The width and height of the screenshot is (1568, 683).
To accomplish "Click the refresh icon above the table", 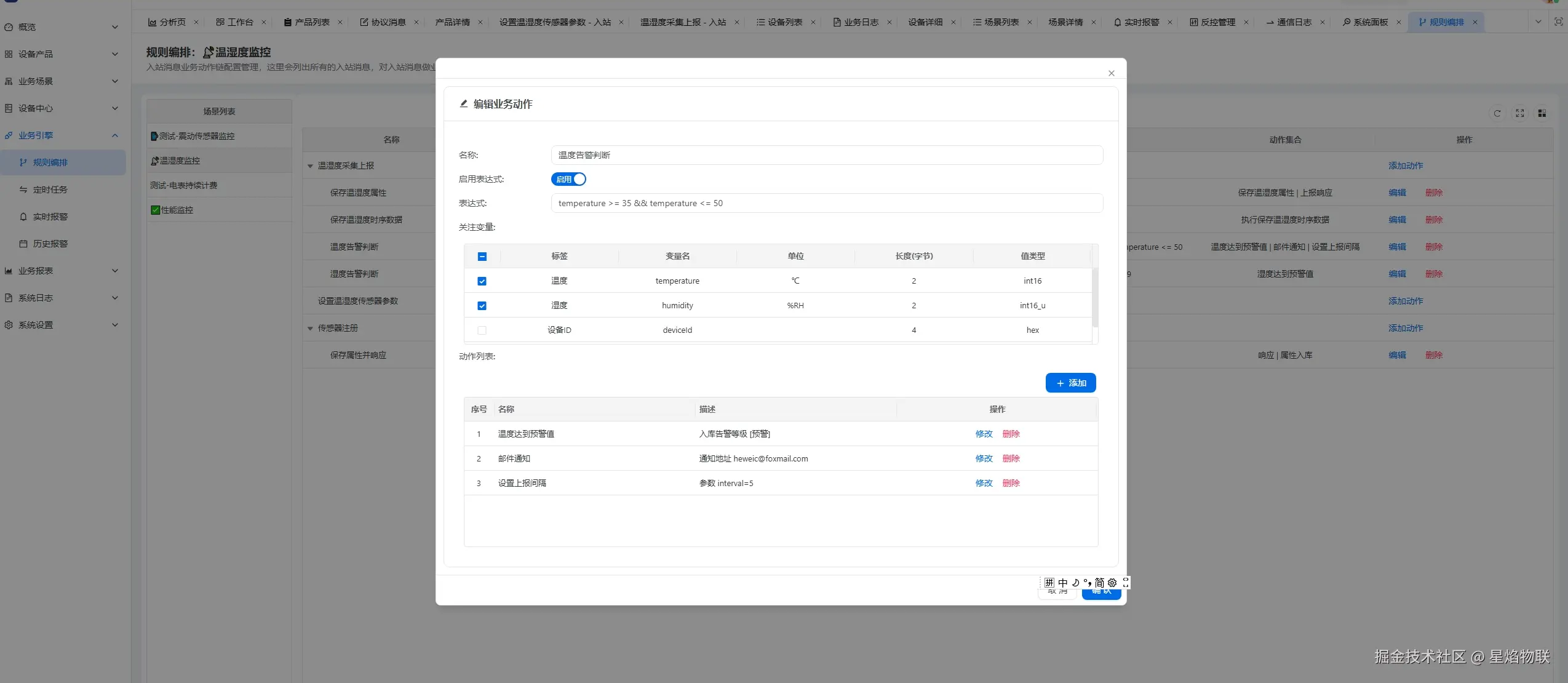I will 1497,113.
